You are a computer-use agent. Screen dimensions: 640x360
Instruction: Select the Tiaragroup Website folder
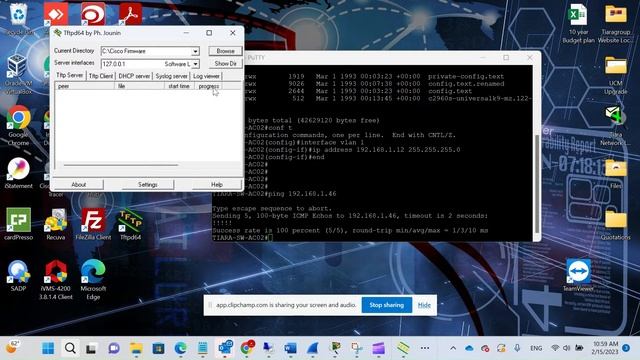click(616, 23)
